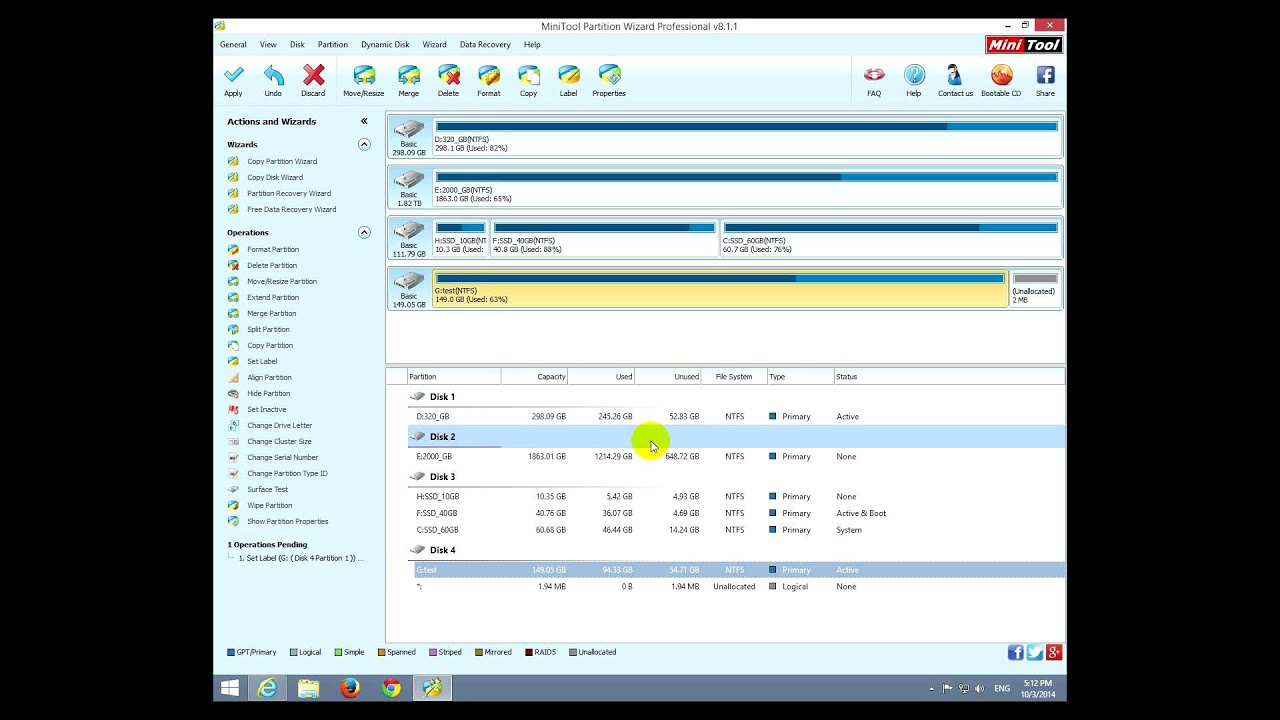This screenshot has width=1280, height=720.
Task: Select the Move/Resize toolbar icon
Action: [364, 75]
